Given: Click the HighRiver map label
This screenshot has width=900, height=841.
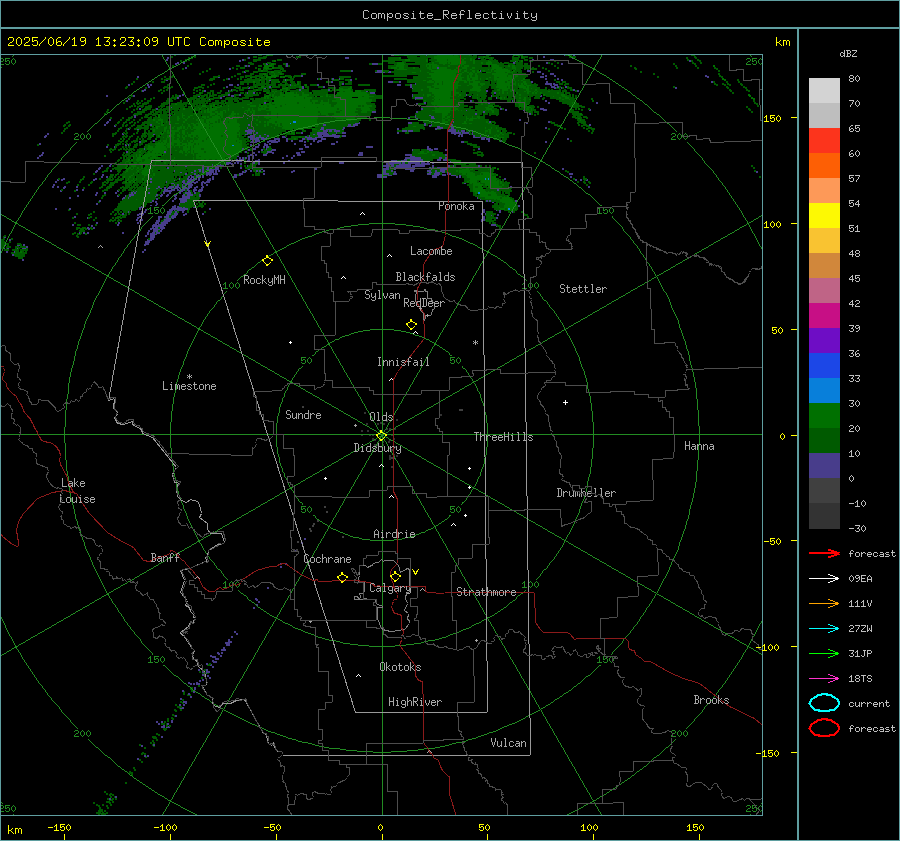Looking at the screenshot, I should click(414, 703).
